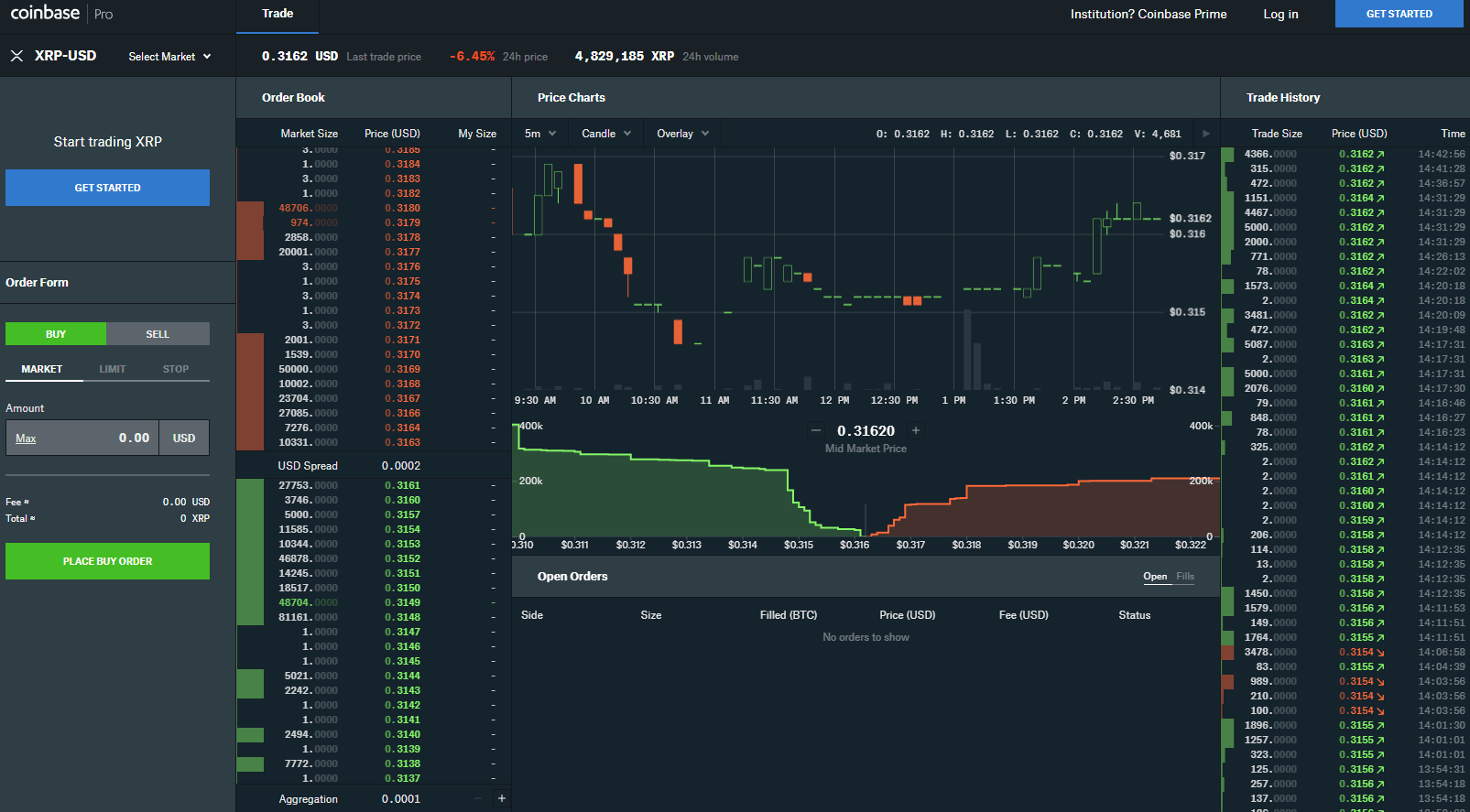
Task: Click the Fee label in Order Form
Action: click(x=16, y=502)
